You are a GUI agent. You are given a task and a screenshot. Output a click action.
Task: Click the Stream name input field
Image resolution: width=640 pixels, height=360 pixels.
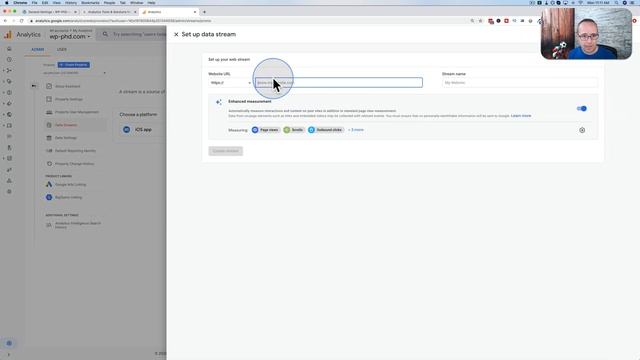pyautogui.click(x=520, y=83)
